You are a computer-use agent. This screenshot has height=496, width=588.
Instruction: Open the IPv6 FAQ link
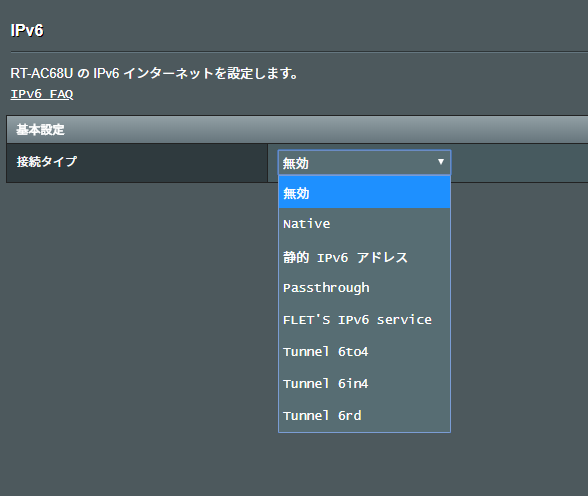(x=42, y=94)
